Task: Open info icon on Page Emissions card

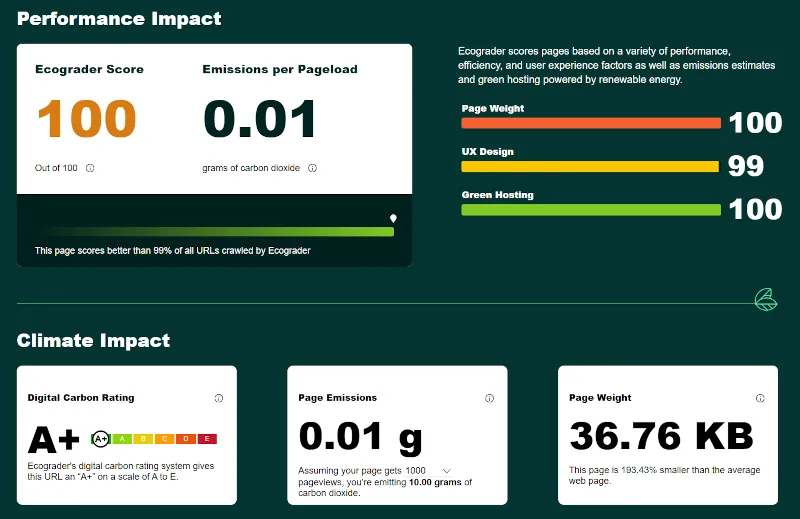Action: click(489, 398)
